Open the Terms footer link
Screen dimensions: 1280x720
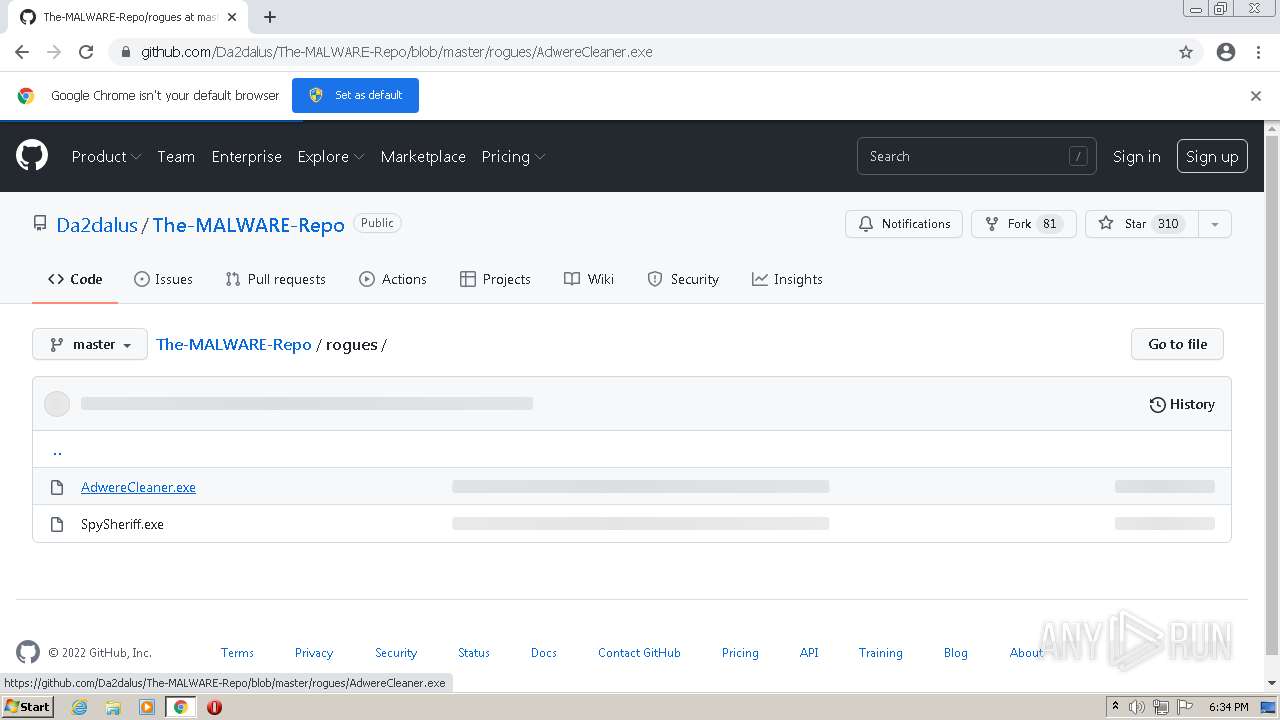tap(237, 652)
